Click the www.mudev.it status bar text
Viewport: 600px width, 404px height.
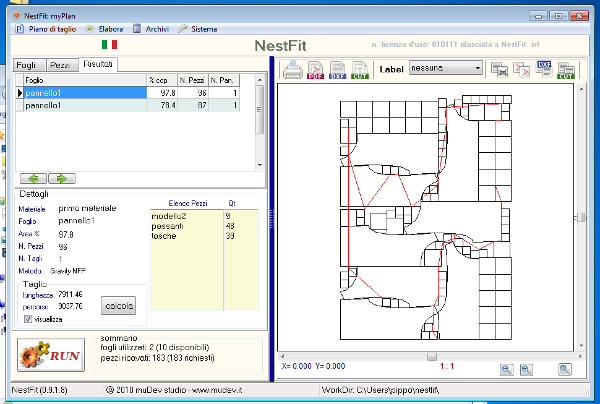[x=217, y=390]
